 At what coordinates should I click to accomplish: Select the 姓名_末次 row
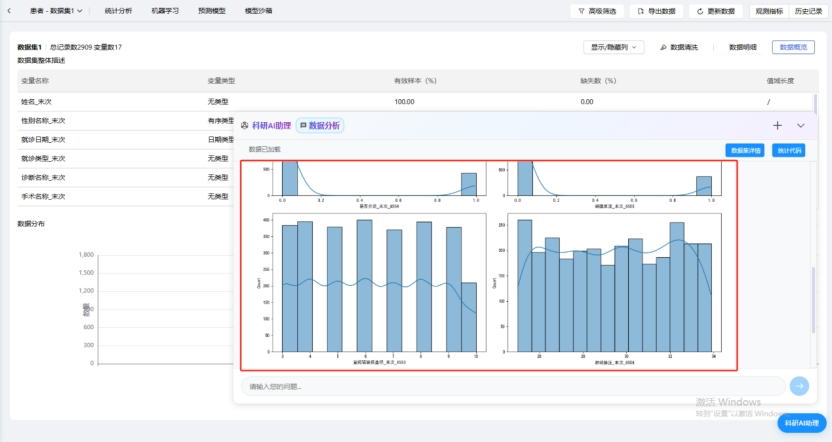click(x=415, y=102)
